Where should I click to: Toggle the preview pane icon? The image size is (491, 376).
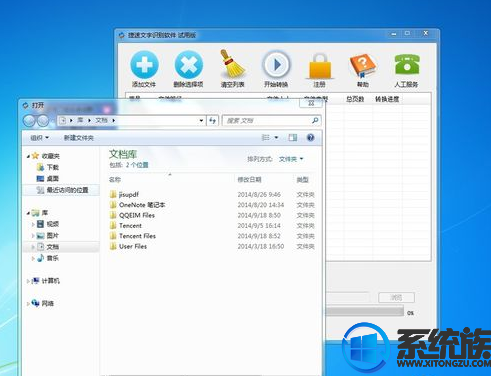click(293, 137)
